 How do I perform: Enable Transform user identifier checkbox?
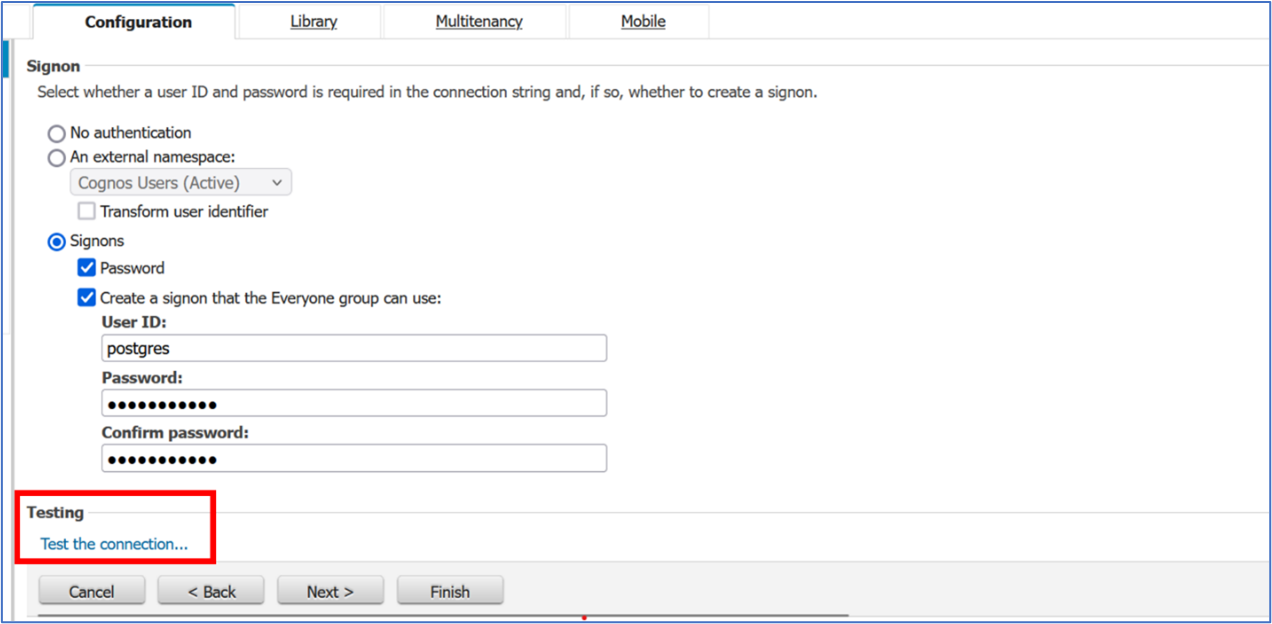(x=87, y=212)
